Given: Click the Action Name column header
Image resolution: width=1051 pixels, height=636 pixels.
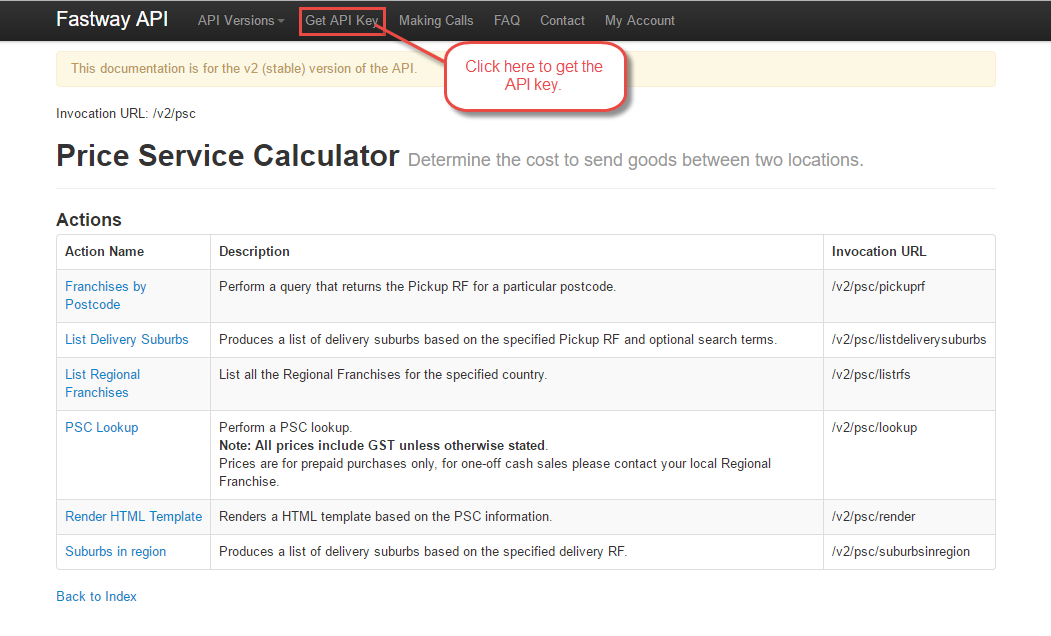Looking at the screenshot, I should point(105,251).
